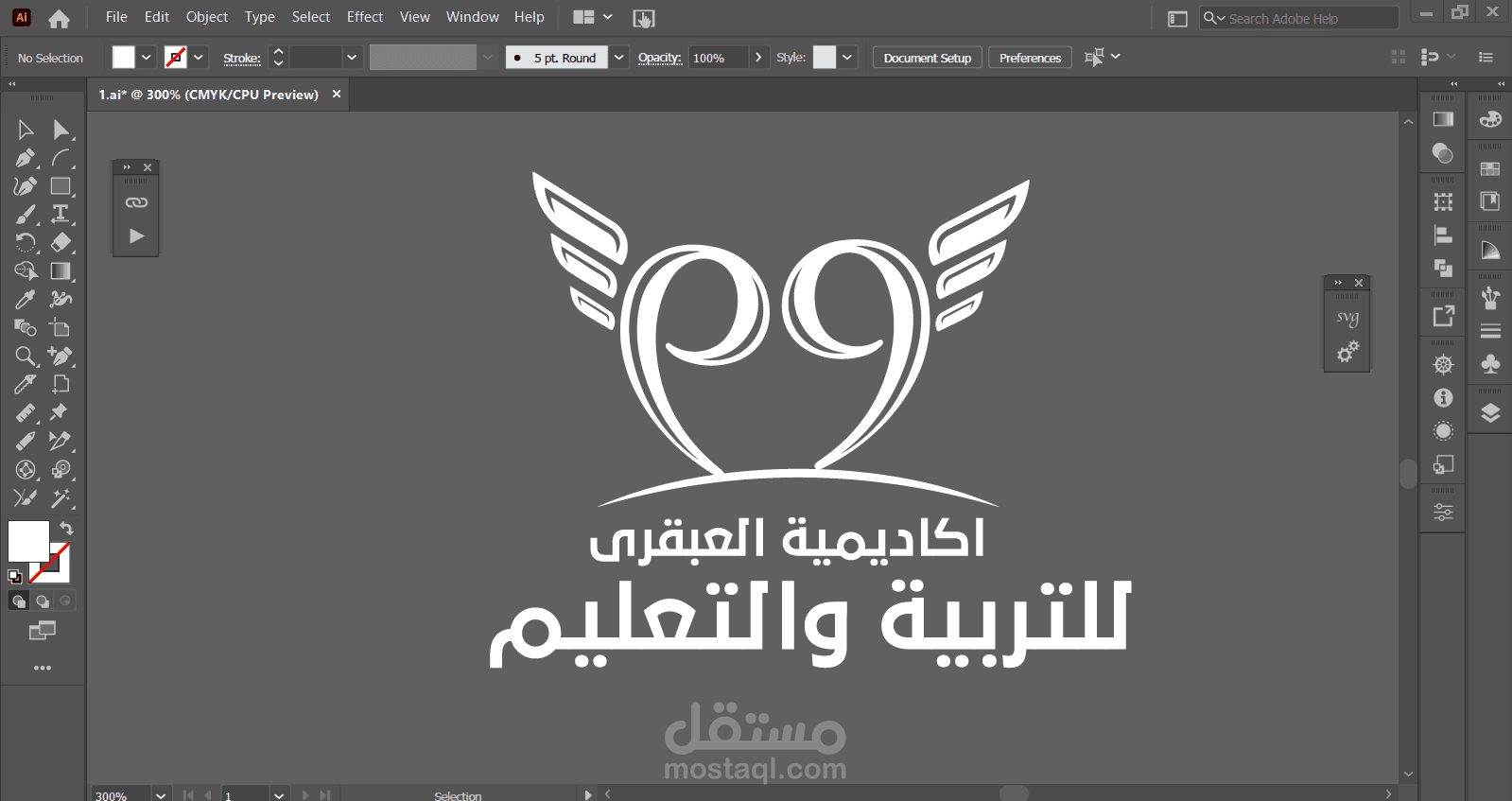Click the Stroke: panel link
Screen dimensions: 1512x801
click(x=242, y=58)
